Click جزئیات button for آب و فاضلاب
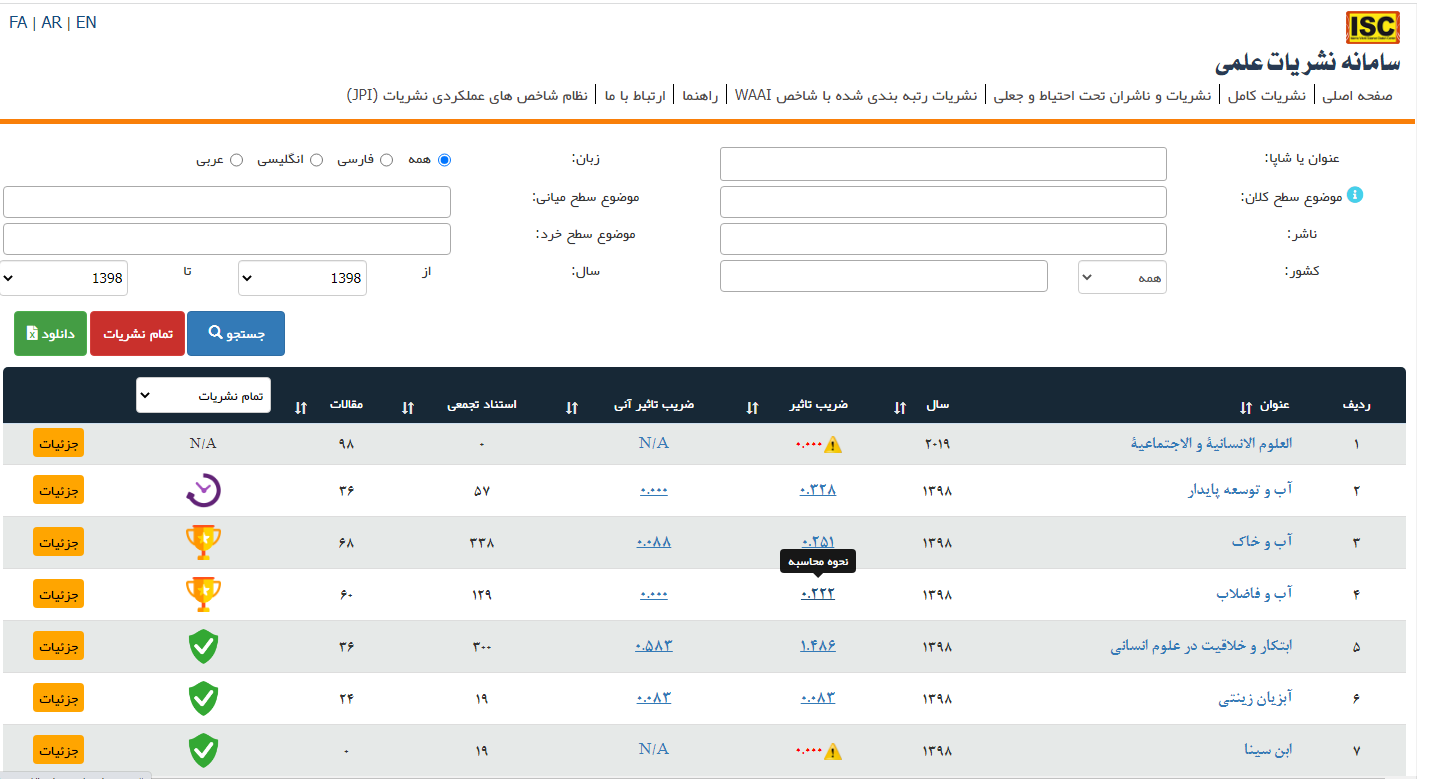Viewport: 1440px width, 780px height. (58, 593)
